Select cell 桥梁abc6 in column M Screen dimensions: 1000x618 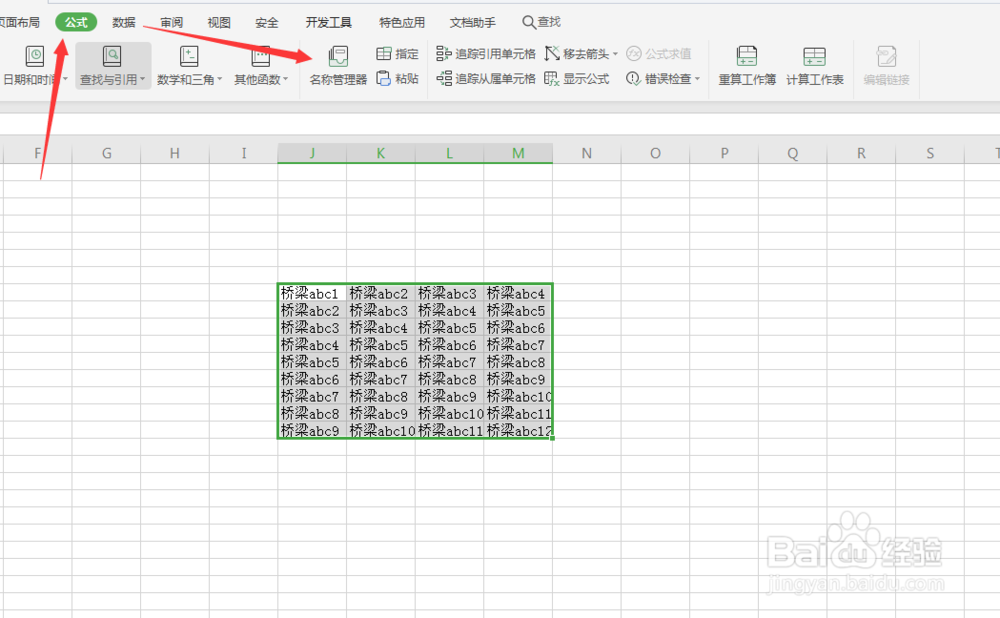[x=518, y=328]
